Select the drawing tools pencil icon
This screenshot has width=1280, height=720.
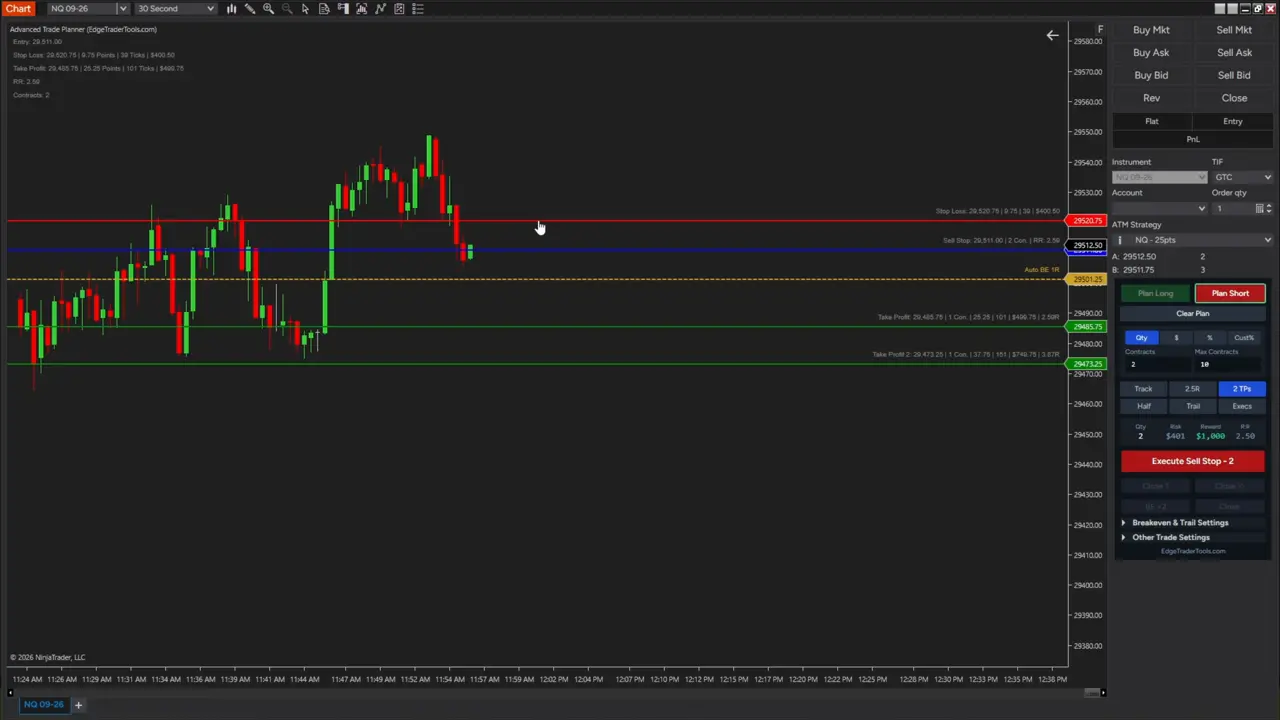250,9
